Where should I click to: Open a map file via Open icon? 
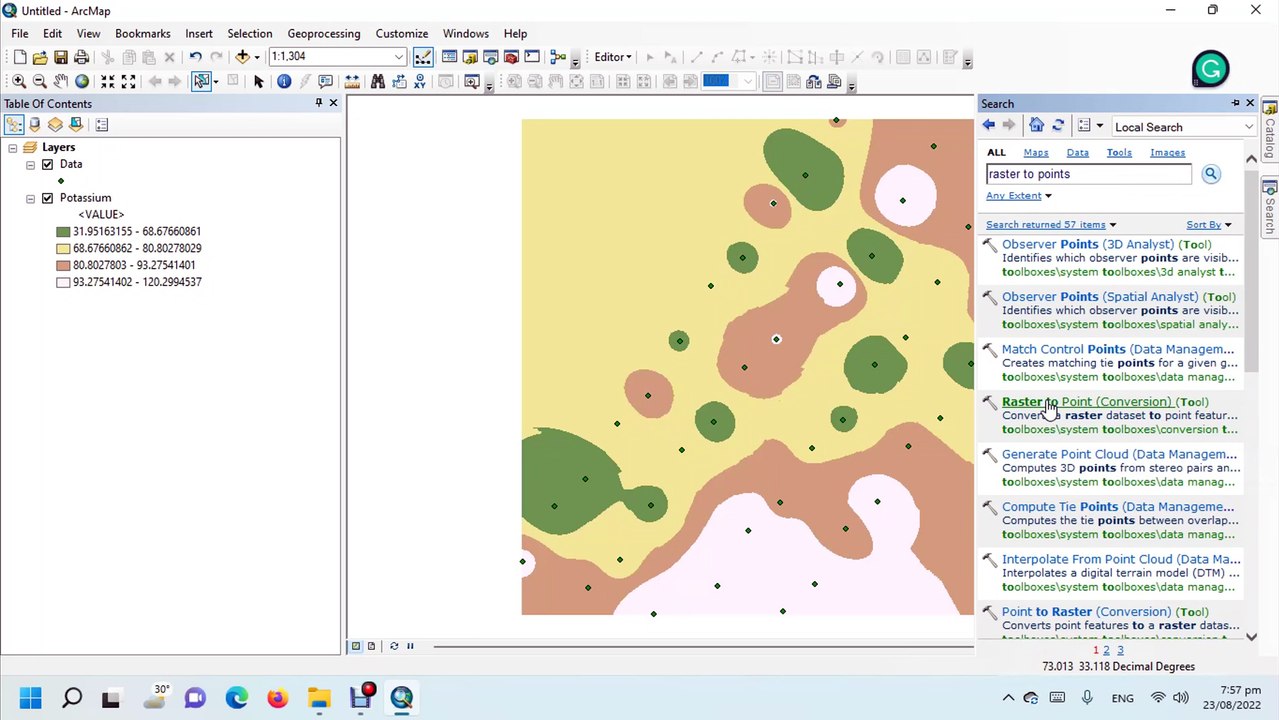point(40,57)
